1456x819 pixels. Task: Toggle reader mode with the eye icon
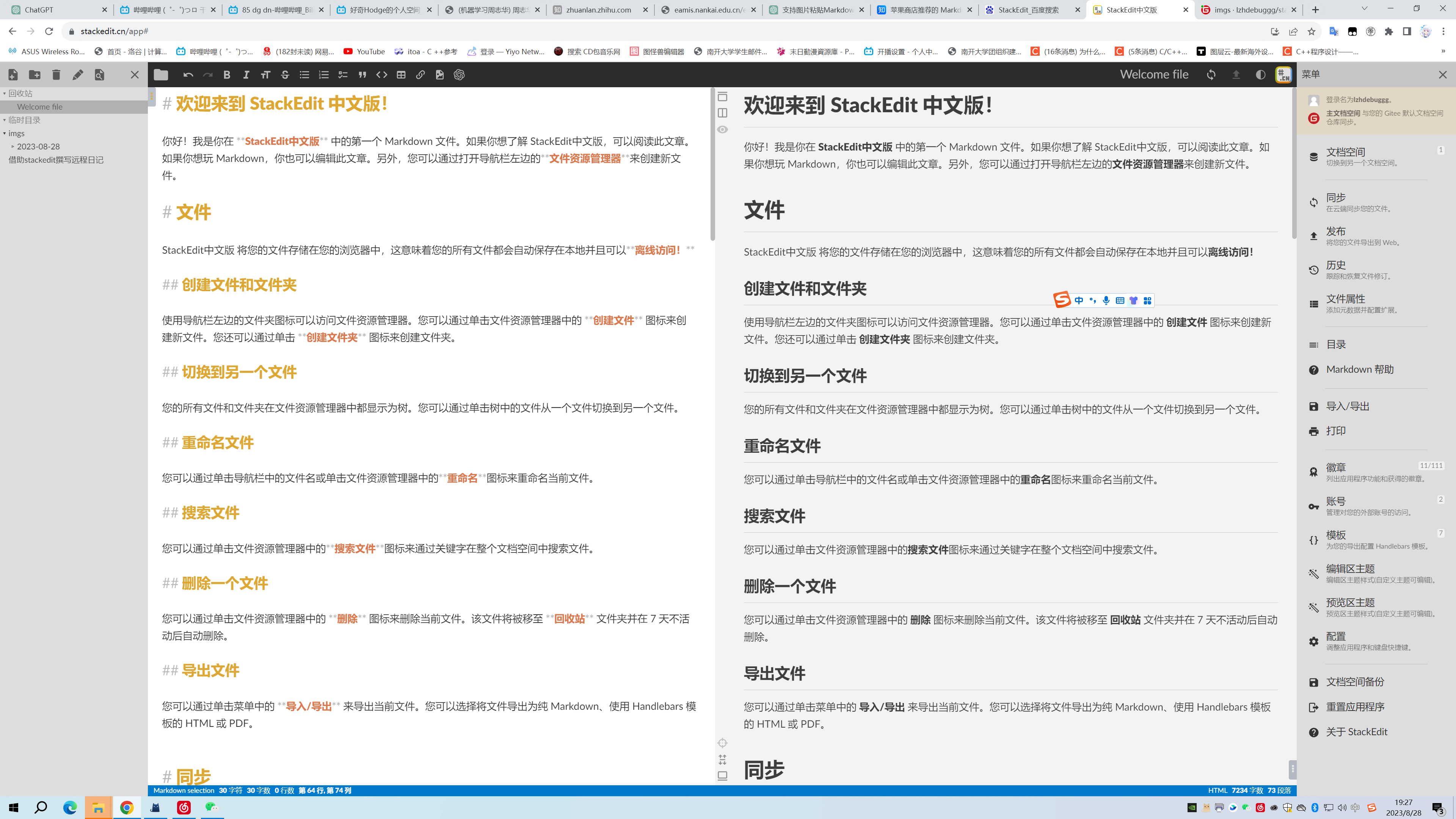[x=722, y=129]
